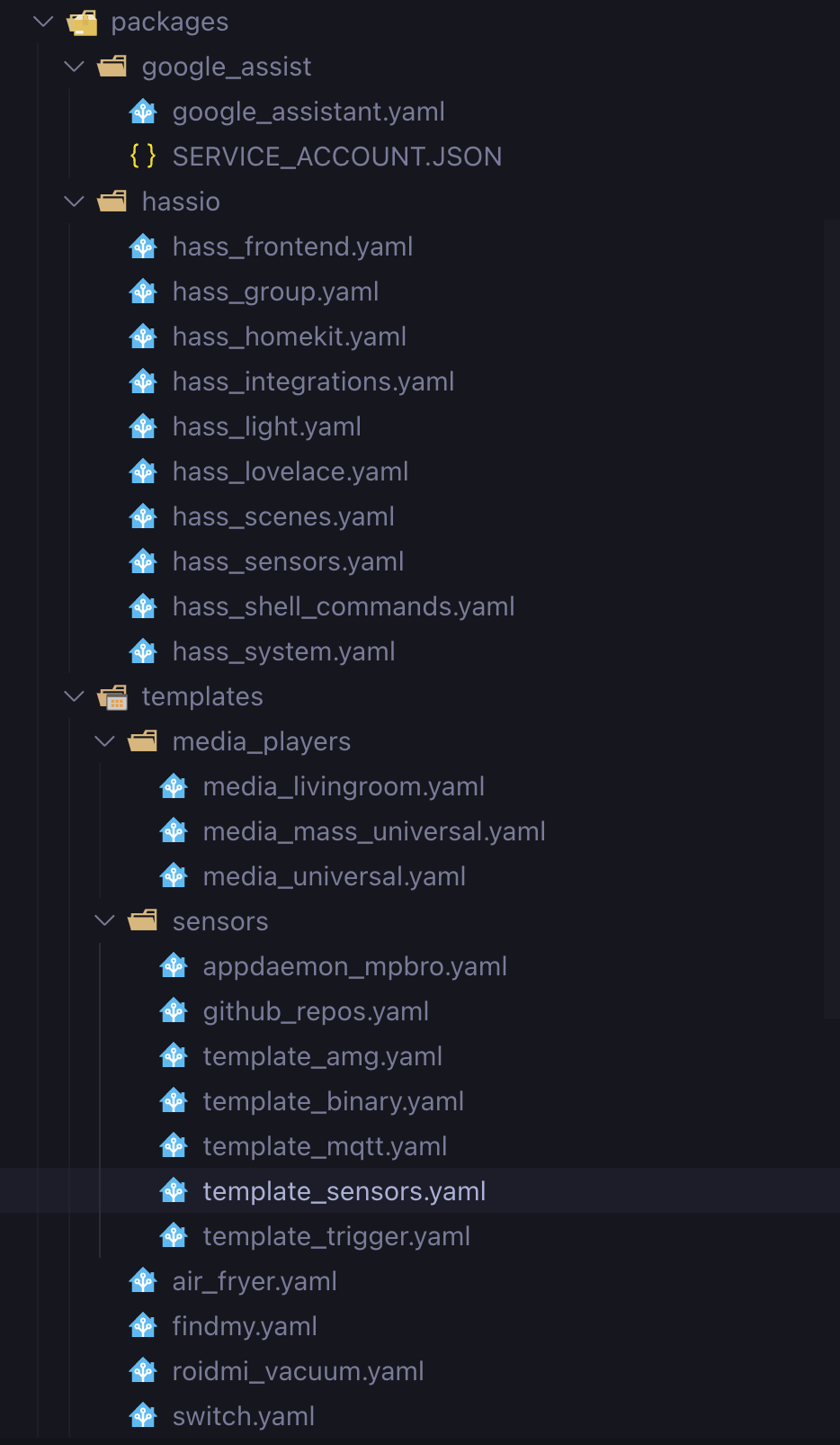Click the icon next to hass_lovelace.yaml
Image resolution: width=840 pixels, height=1445 pixels.
click(143, 471)
